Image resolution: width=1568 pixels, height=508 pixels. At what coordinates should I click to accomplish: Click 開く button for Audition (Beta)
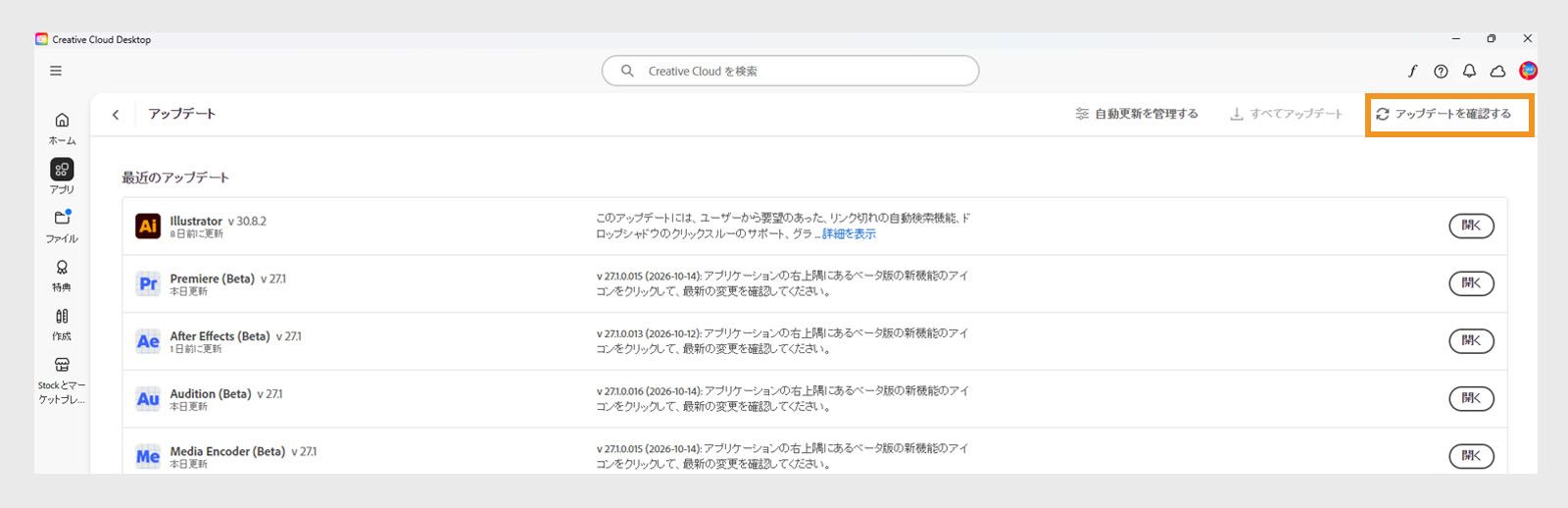[x=1471, y=398]
